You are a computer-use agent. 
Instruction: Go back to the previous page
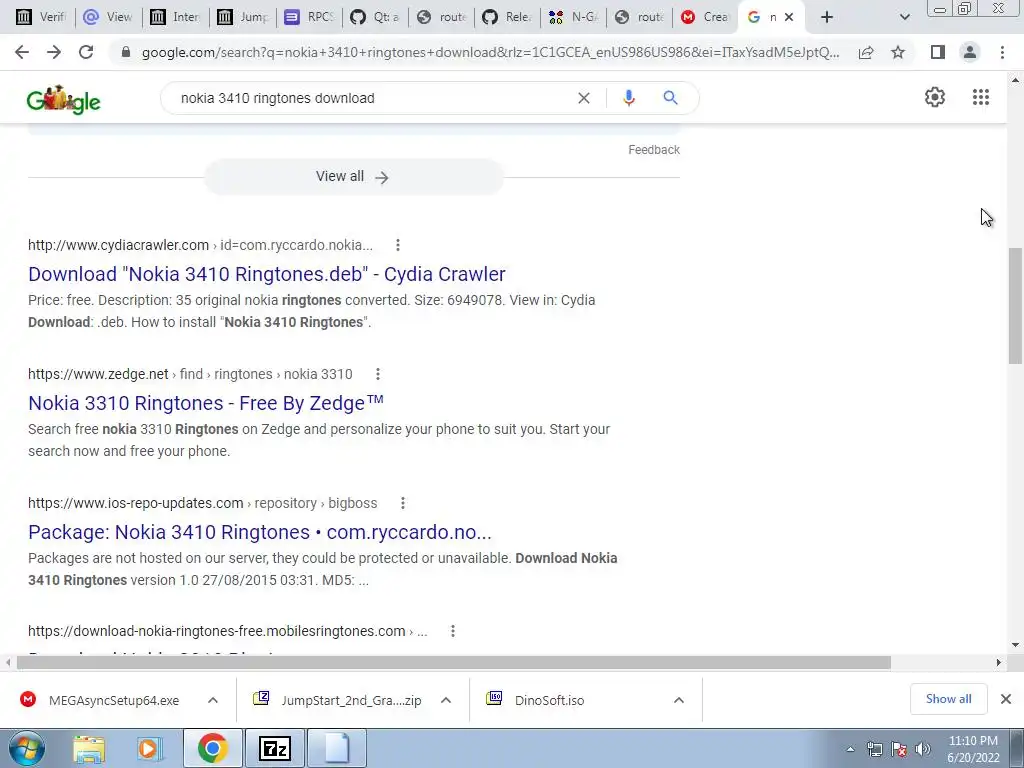tap(22, 52)
